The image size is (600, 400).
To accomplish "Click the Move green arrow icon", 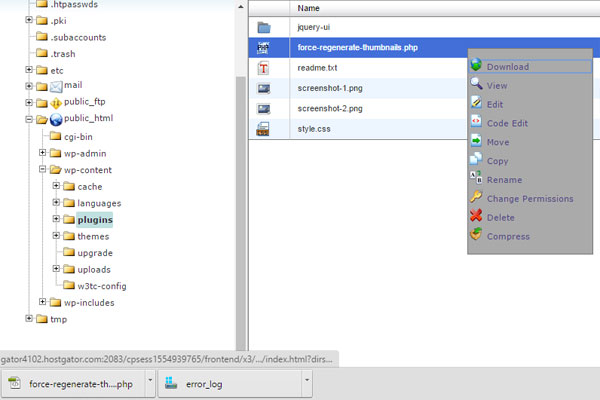I will click(476, 140).
